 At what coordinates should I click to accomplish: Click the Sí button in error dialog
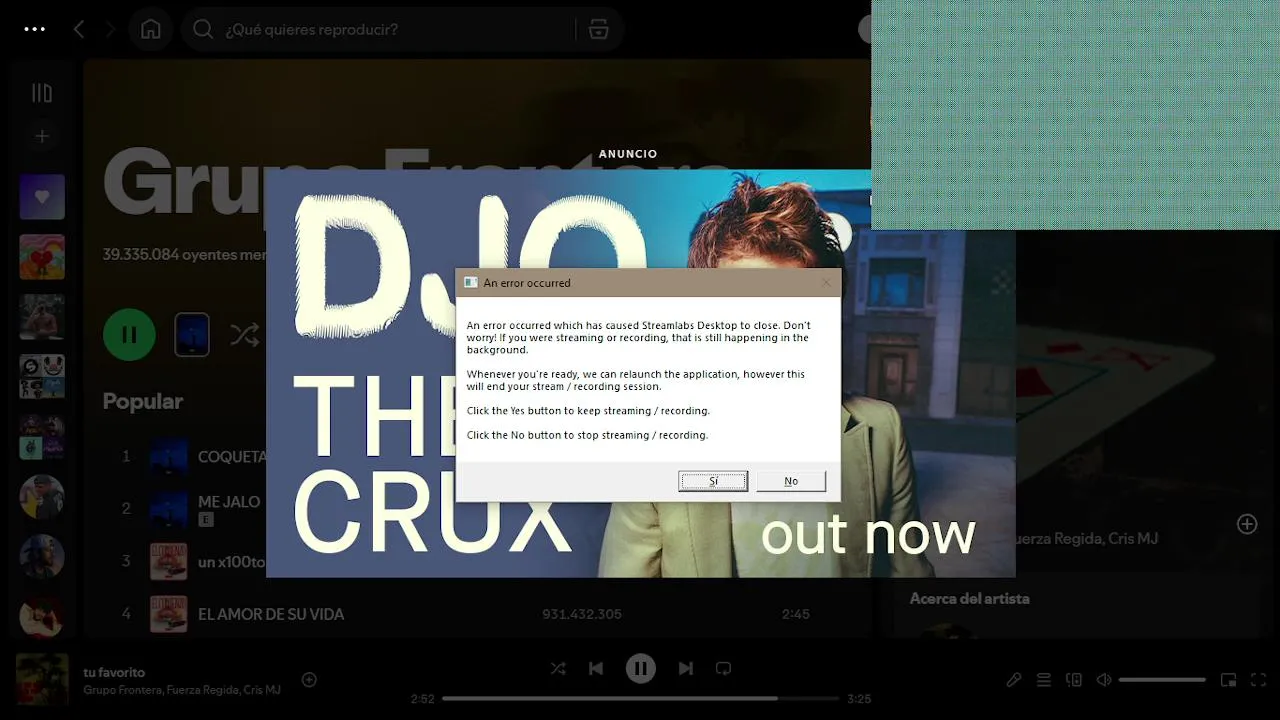coord(713,481)
